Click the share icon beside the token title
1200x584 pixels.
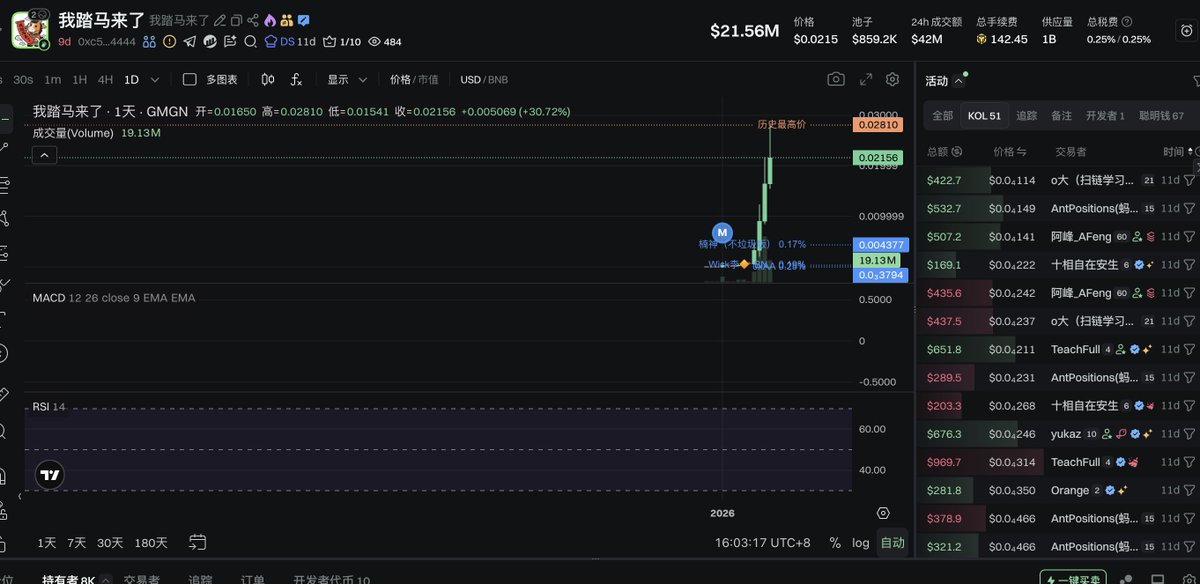click(251, 19)
